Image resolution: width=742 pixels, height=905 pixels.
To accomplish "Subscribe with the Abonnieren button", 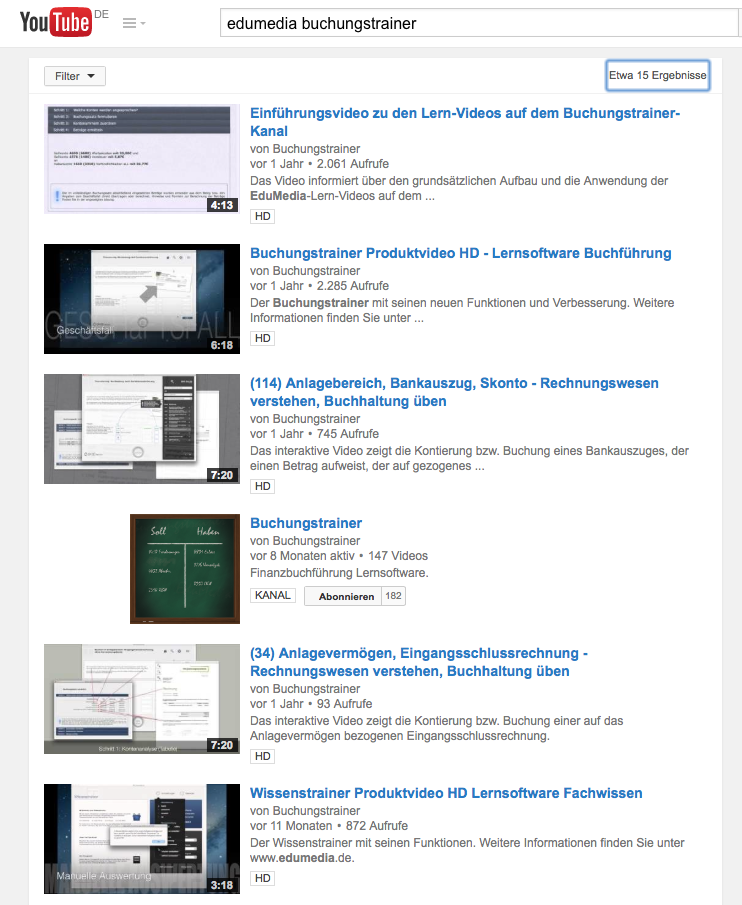I will coord(343,596).
